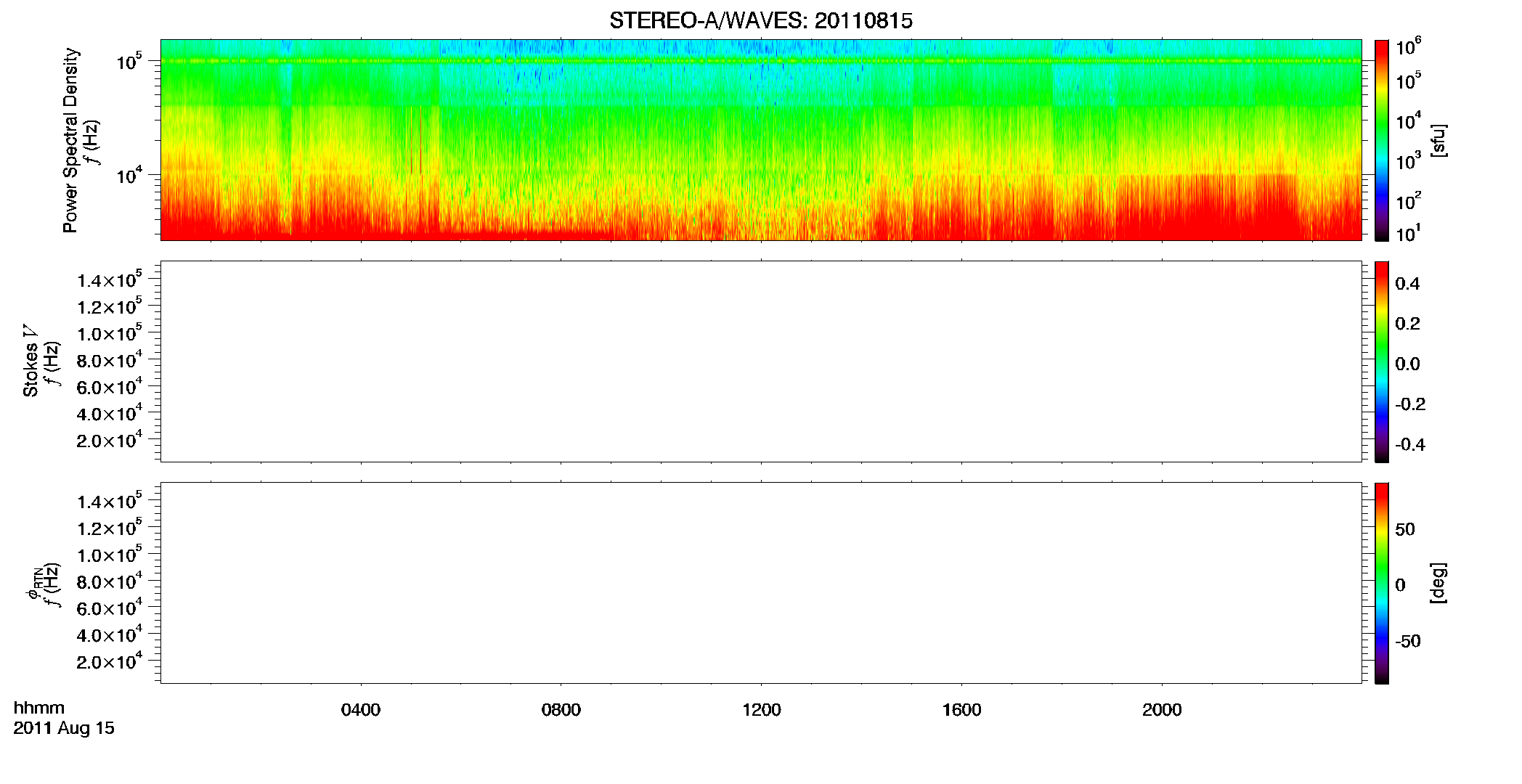The image size is (1522, 784).
Task: Select the 0800 time axis label
Action: (561, 710)
